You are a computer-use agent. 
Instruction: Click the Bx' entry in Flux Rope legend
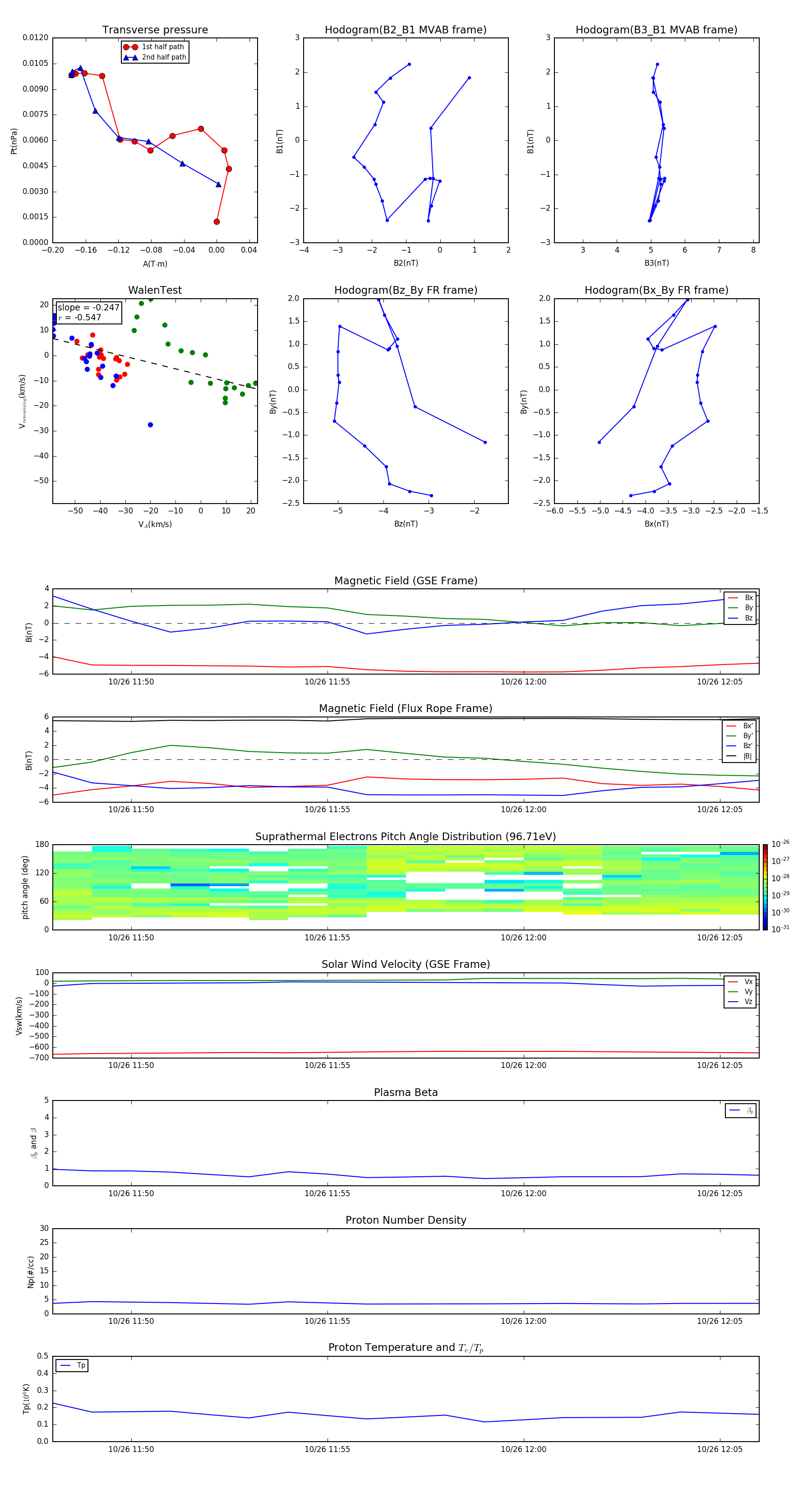click(740, 726)
